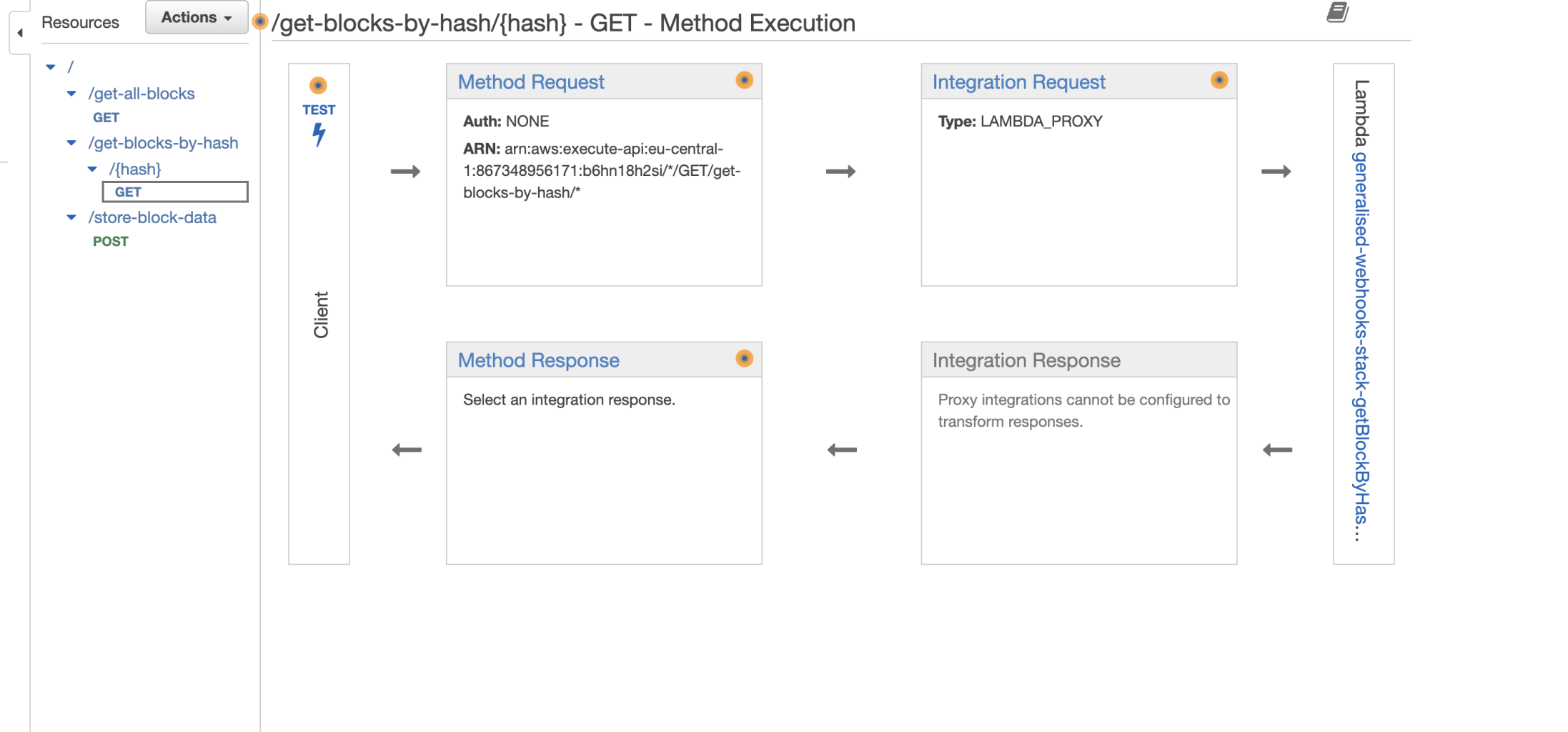Click the orange dot above TEST

(318, 86)
